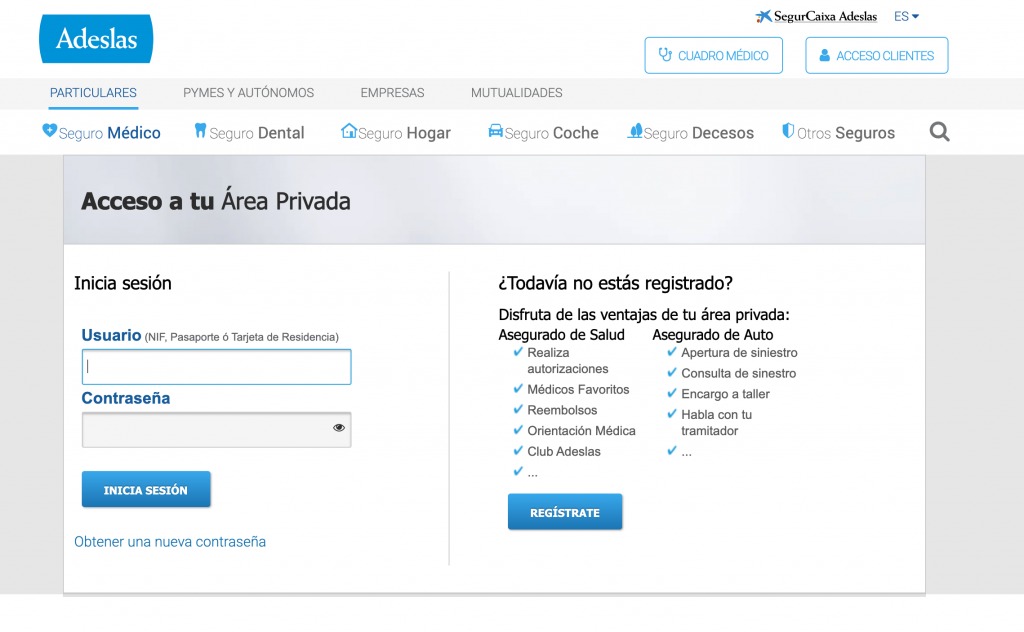Click the Adeslas logo
Image resolution: width=1024 pixels, height=632 pixels.
[96, 39]
